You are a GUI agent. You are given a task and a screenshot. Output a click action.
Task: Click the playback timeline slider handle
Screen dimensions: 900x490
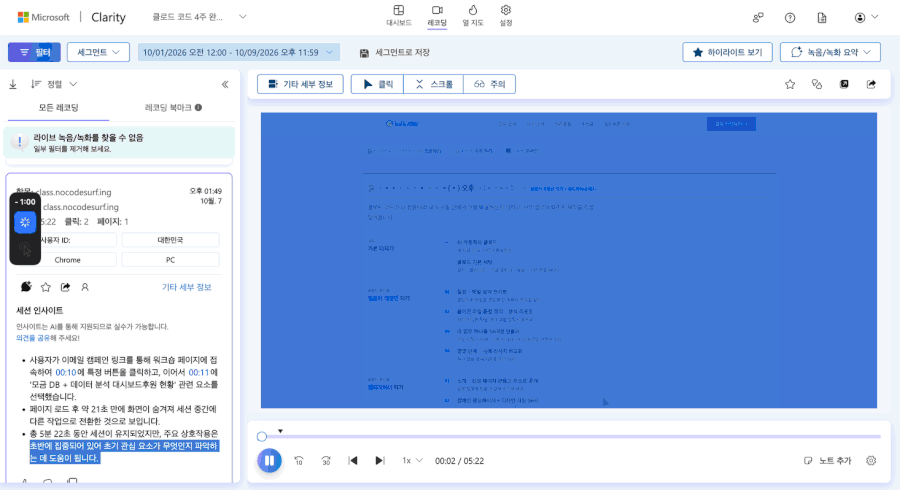(x=262, y=437)
